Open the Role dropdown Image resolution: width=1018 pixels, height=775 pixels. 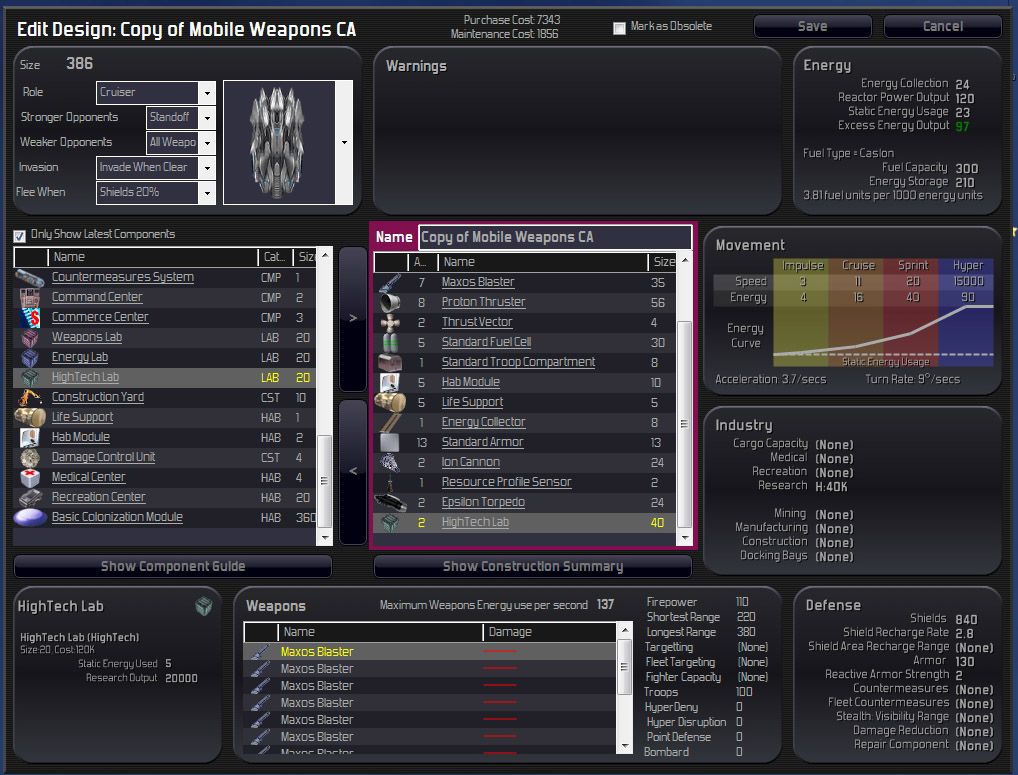[207, 93]
